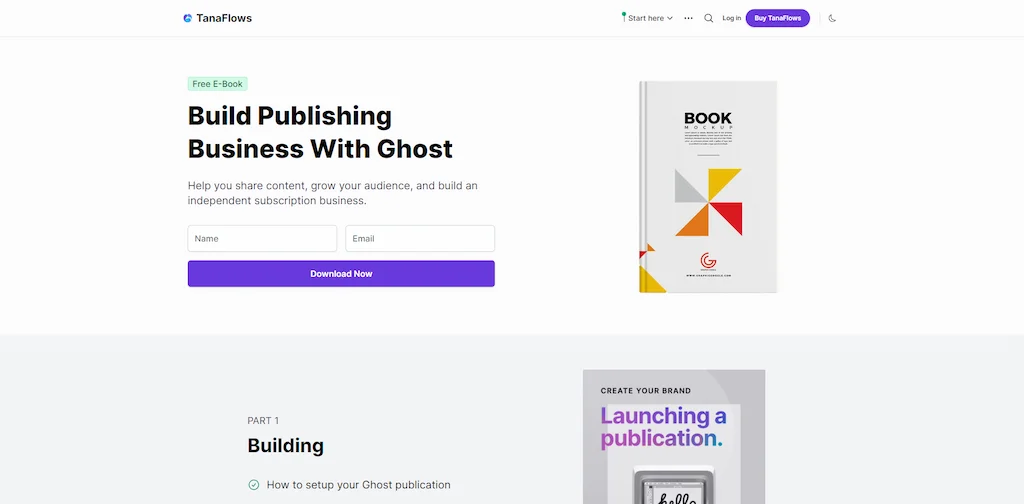Toggle dark mode moon icon
Image resolution: width=1024 pixels, height=504 pixels.
(x=832, y=18)
